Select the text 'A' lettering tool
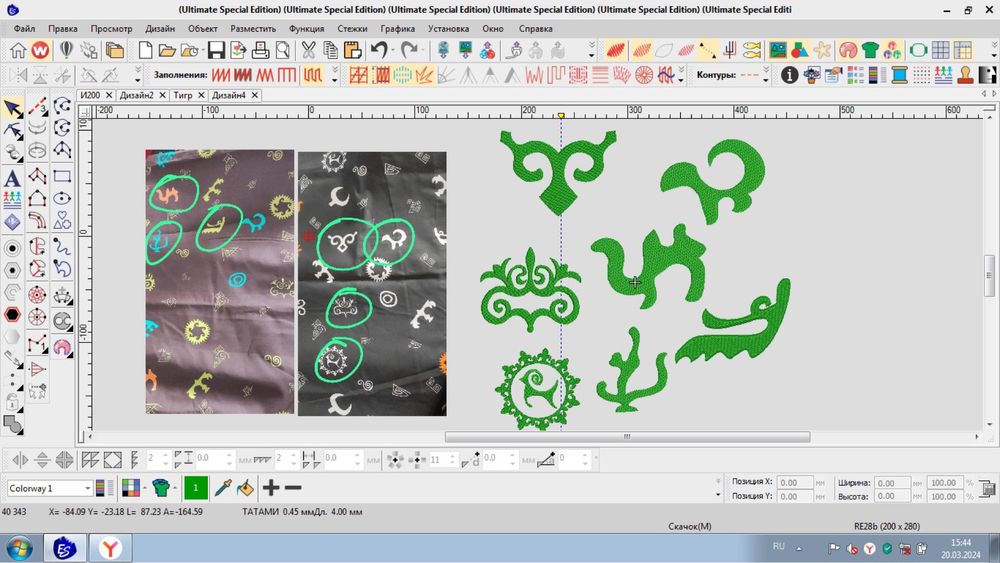The image size is (1000, 563). pos(13,178)
